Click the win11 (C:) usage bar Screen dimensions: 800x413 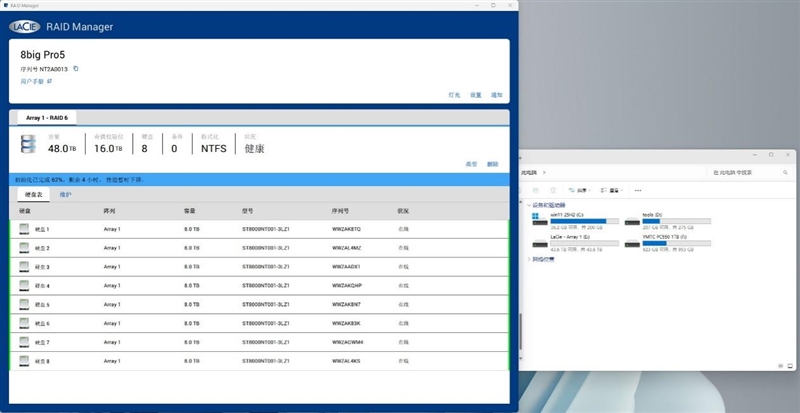point(585,221)
